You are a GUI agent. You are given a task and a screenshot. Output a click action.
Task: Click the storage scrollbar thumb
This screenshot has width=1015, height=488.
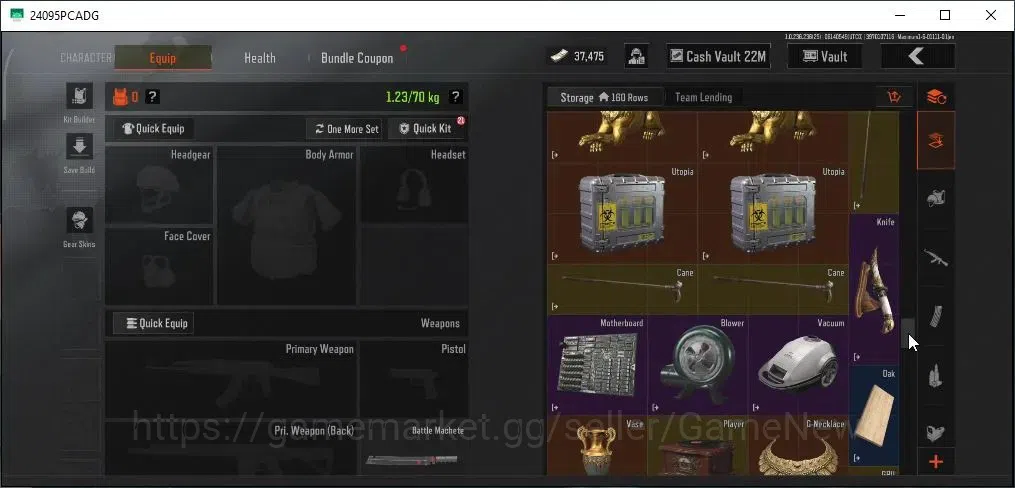(x=909, y=333)
